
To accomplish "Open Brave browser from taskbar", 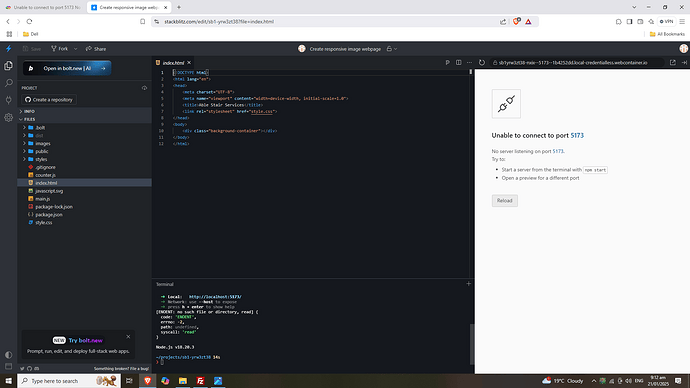I will 147,381.
